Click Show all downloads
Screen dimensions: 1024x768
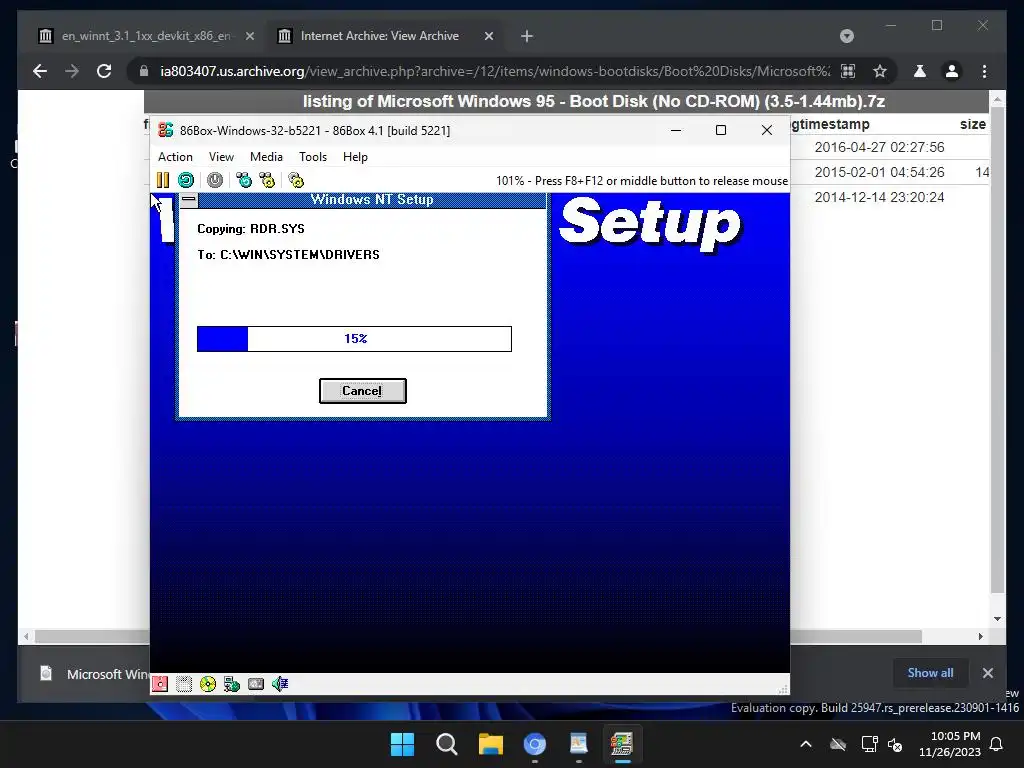click(930, 673)
